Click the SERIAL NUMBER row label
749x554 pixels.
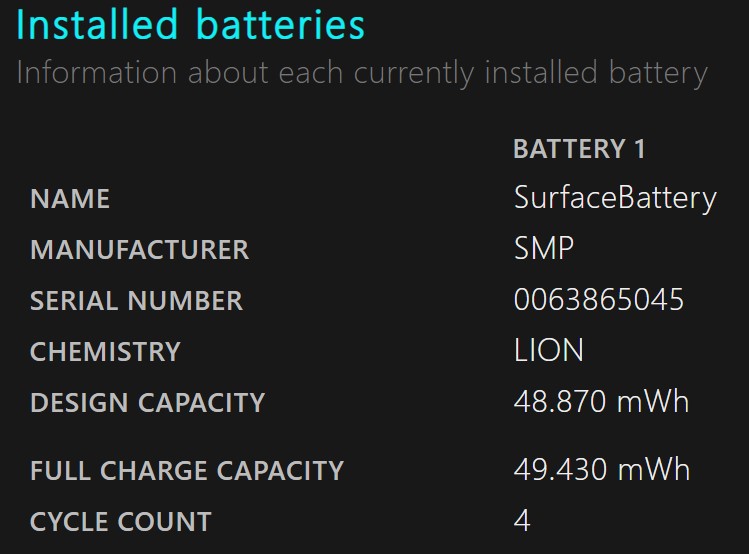pyautogui.click(x=136, y=301)
